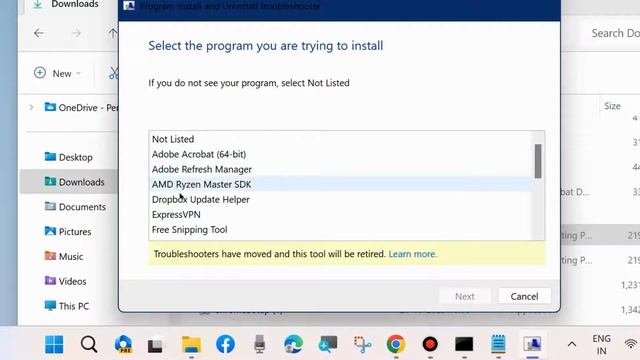
Task: Open the black terminal taskbar icon
Action: pos(464,344)
